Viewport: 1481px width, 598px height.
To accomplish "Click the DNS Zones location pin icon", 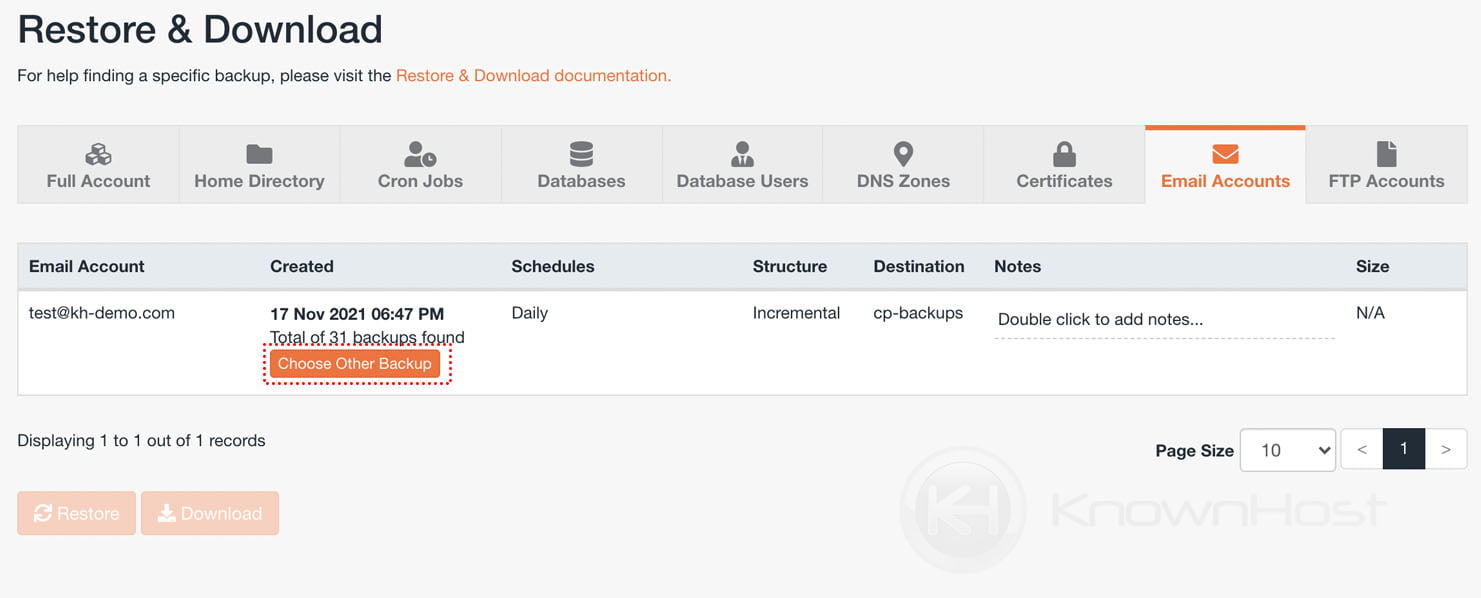I will 902,152.
